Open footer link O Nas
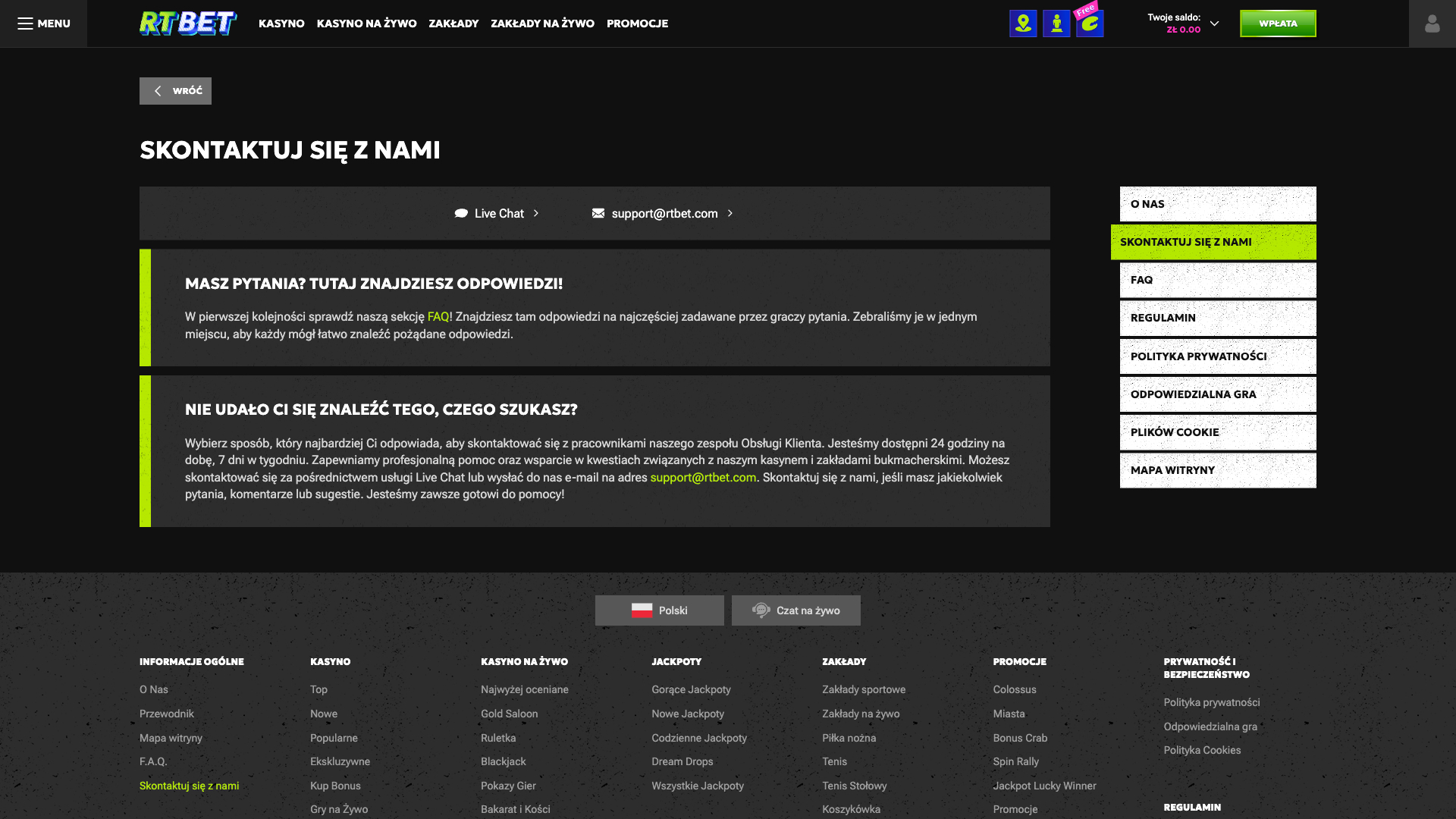The height and width of the screenshot is (819, 1456). click(154, 689)
